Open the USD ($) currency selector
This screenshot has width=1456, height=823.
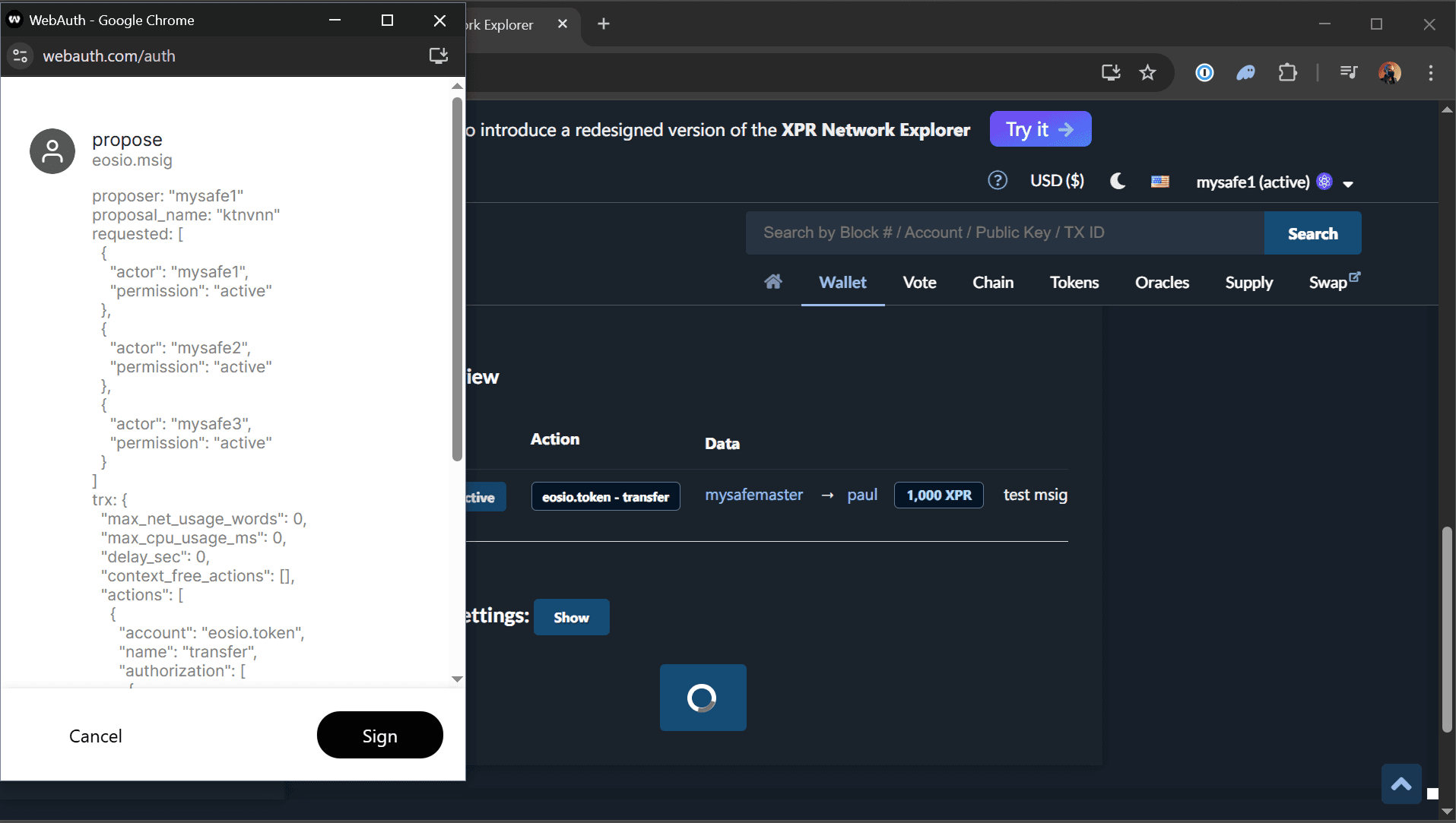[x=1057, y=181]
